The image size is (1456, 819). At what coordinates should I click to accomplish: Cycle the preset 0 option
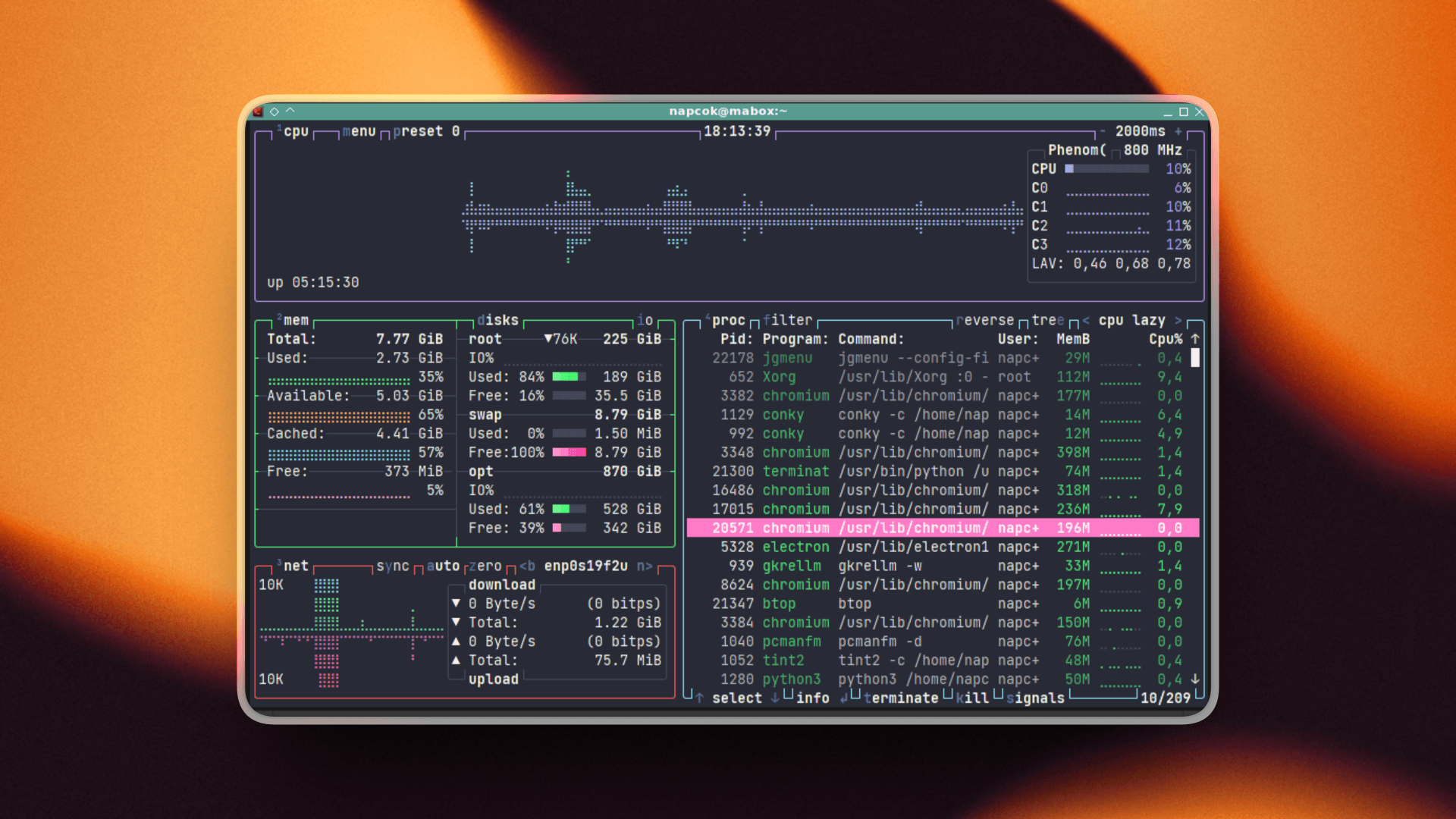point(426,131)
